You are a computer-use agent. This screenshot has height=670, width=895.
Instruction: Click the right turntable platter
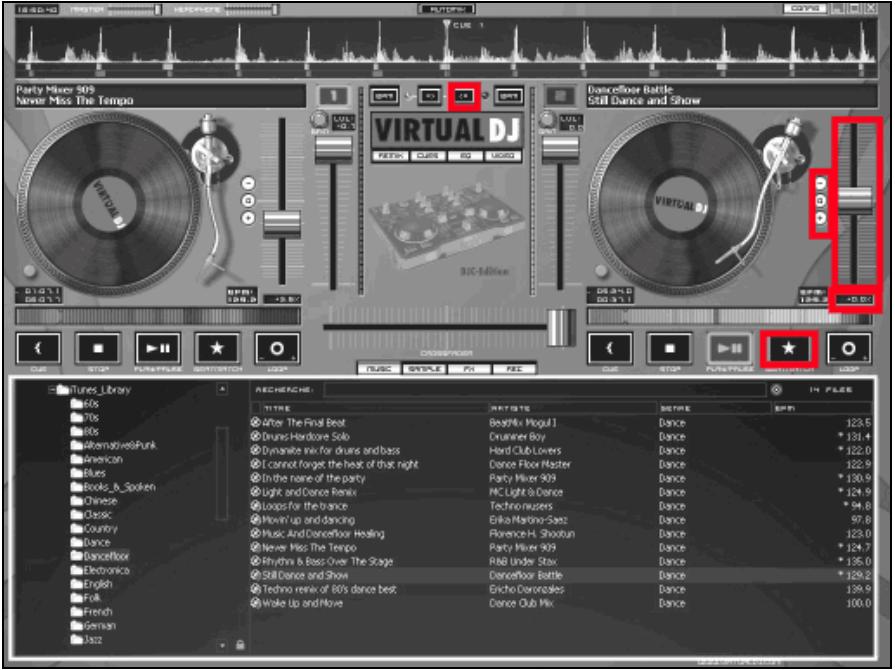point(681,203)
